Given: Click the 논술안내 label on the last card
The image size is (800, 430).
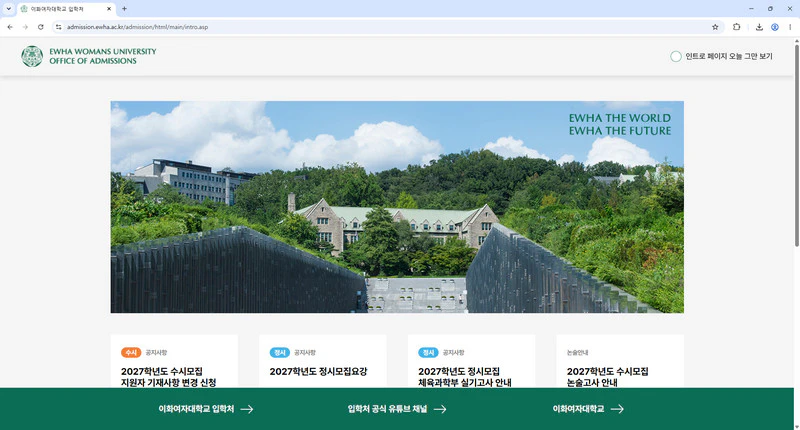Looking at the screenshot, I should point(578,352).
